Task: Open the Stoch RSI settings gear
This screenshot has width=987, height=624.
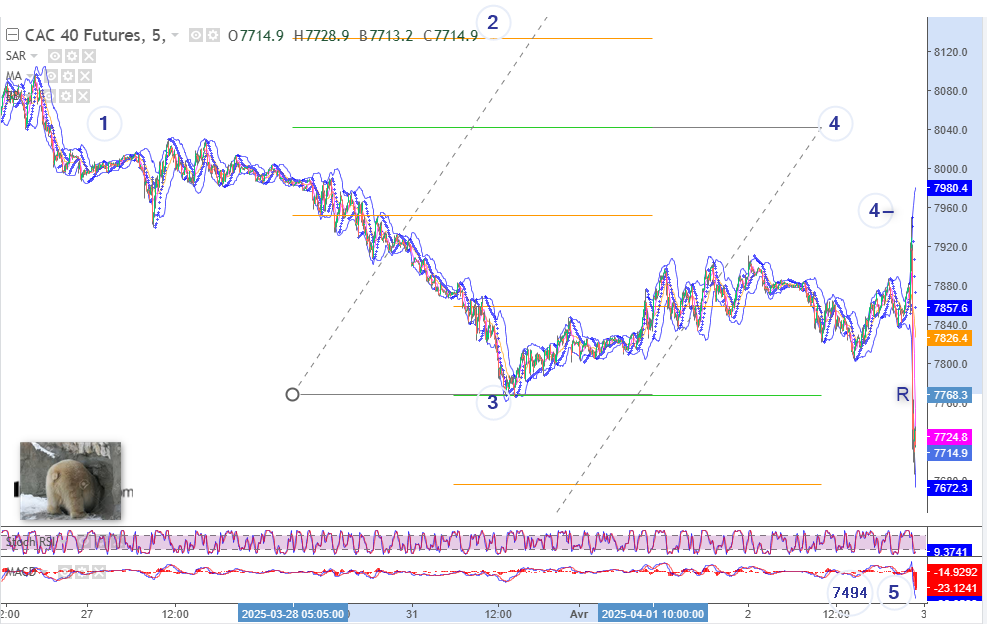Action: [x=101, y=542]
